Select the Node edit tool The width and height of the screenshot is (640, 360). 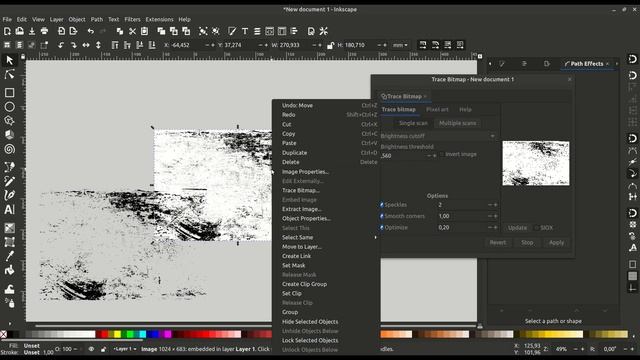pyautogui.click(x=9, y=74)
